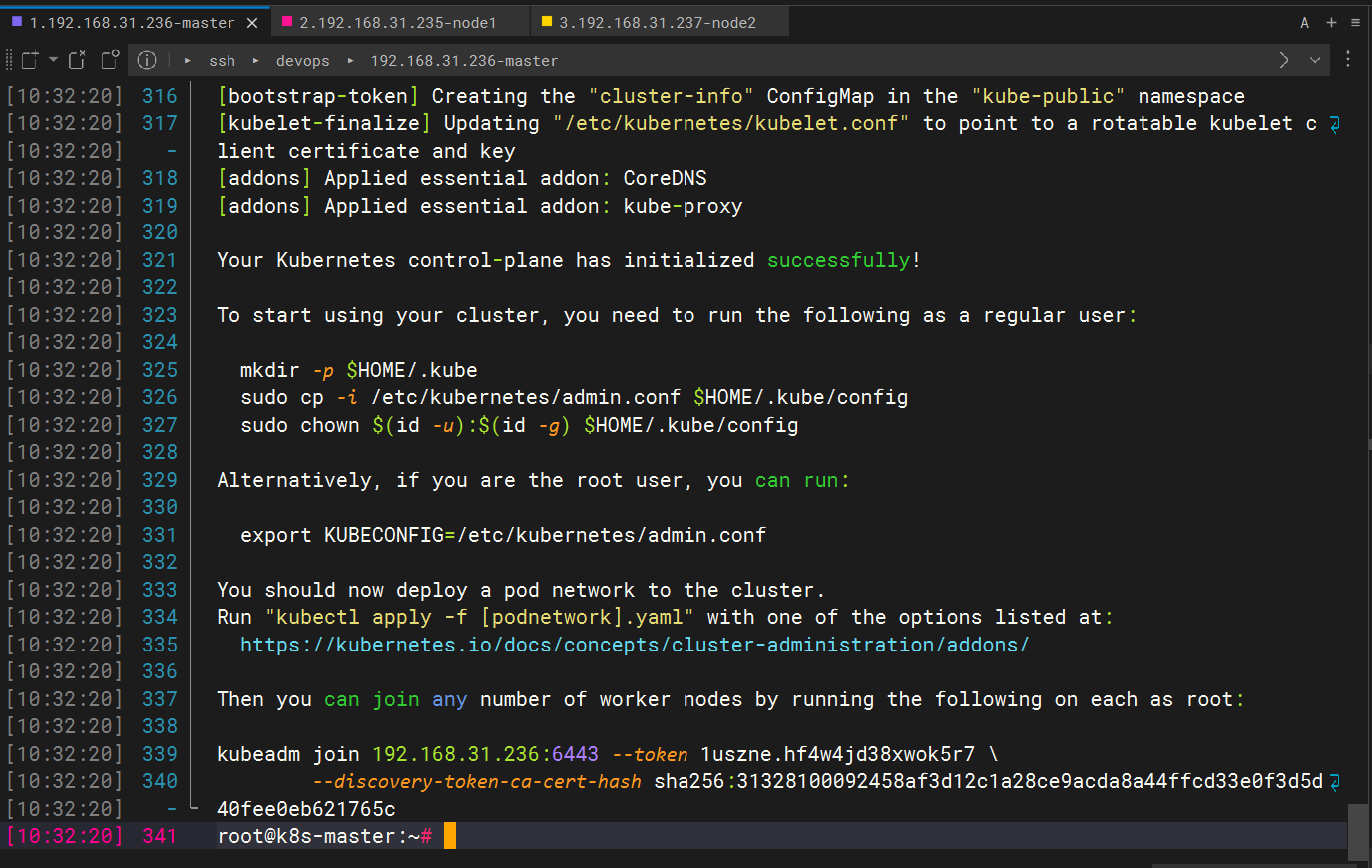Click line number 341
Screen dimensions: 1372x868
[x=160, y=836]
